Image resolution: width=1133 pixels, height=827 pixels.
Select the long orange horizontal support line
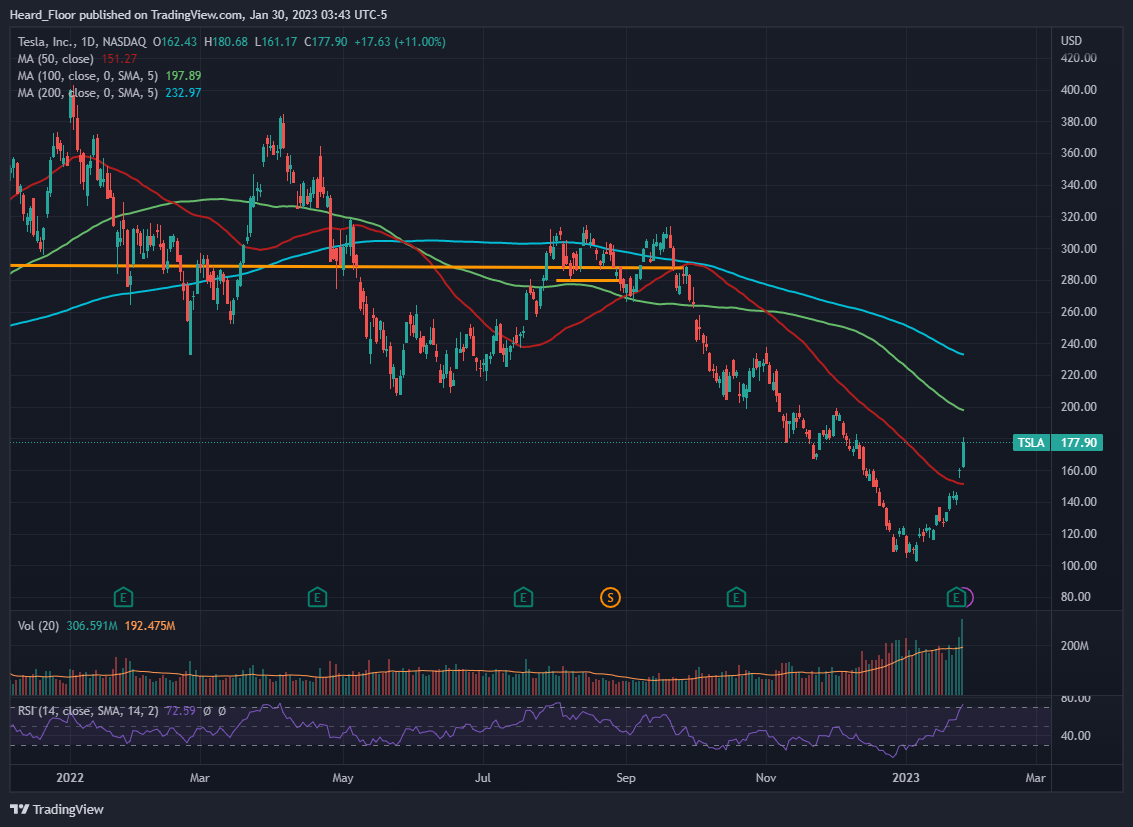point(348,267)
